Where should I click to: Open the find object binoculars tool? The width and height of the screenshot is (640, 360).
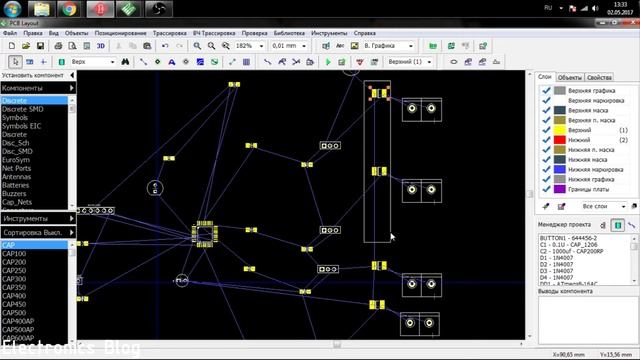(125, 62)
